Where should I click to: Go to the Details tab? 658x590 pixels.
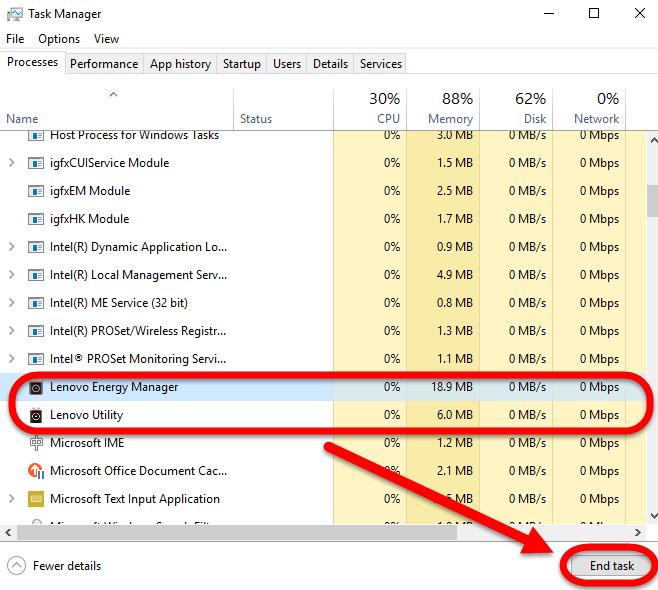pos(331,64)
